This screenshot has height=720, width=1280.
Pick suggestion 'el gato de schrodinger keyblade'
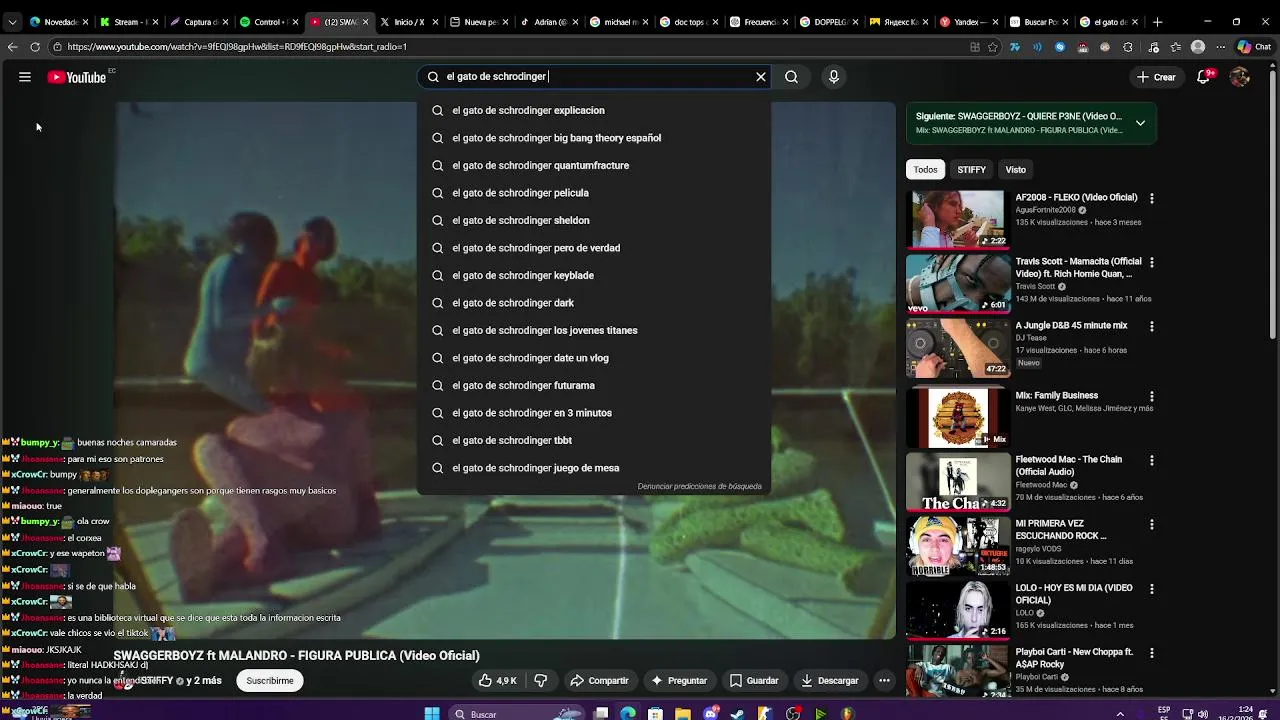[x=594, y=275]
